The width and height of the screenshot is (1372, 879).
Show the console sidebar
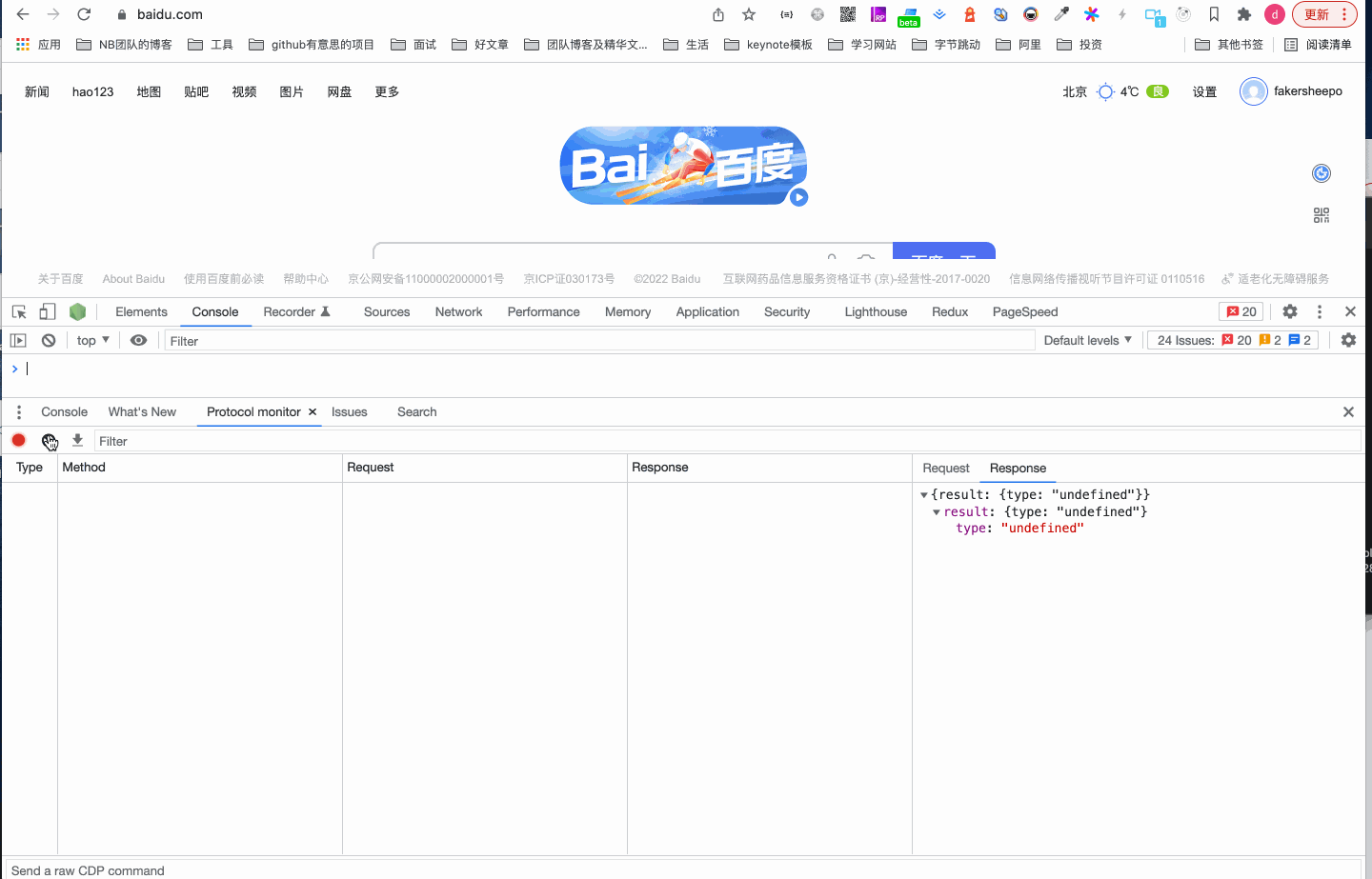point(18,340)
